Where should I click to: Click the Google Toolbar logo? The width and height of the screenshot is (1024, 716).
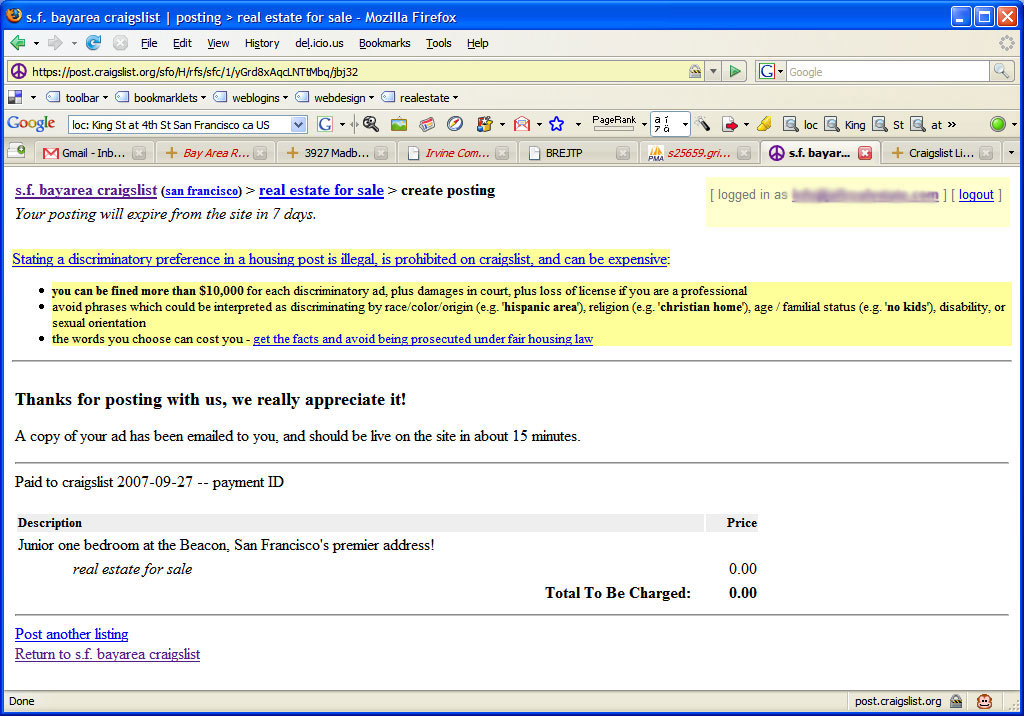pyautogui.click(x=31, y=123)
